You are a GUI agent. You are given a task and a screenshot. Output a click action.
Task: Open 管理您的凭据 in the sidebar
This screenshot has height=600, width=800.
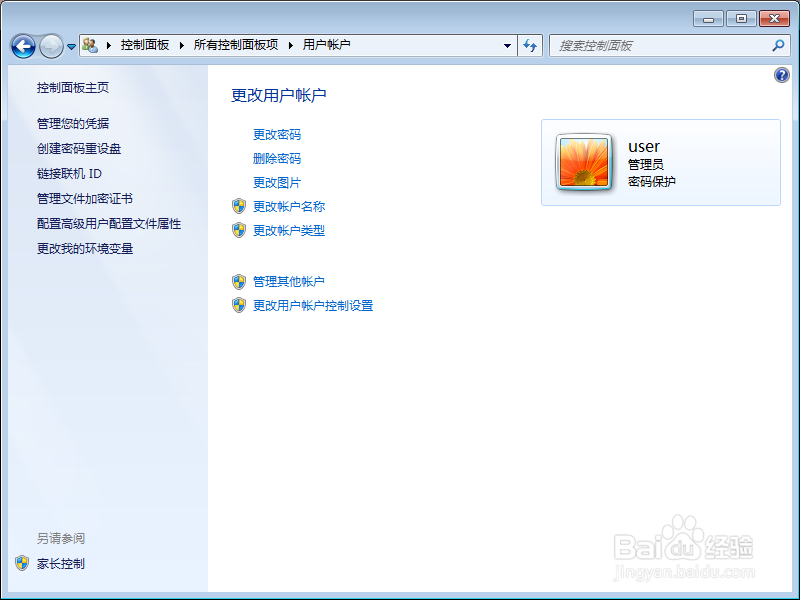pos(73,123)
